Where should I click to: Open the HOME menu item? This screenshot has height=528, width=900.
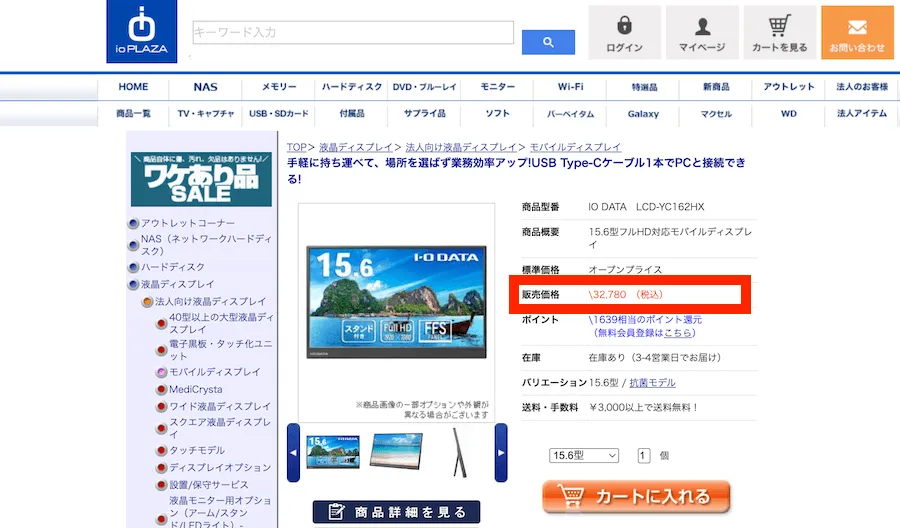coord(133,87)
